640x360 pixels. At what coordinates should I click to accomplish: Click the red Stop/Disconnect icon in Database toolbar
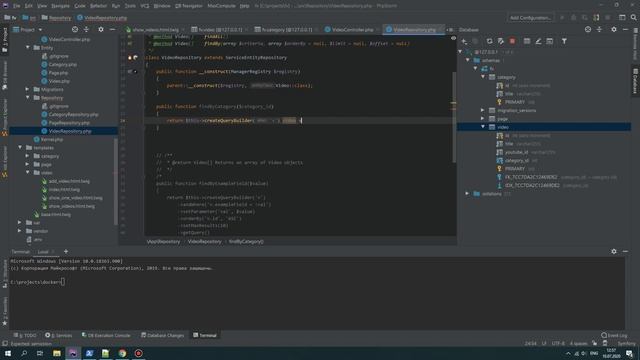click(x=512, y=41)
